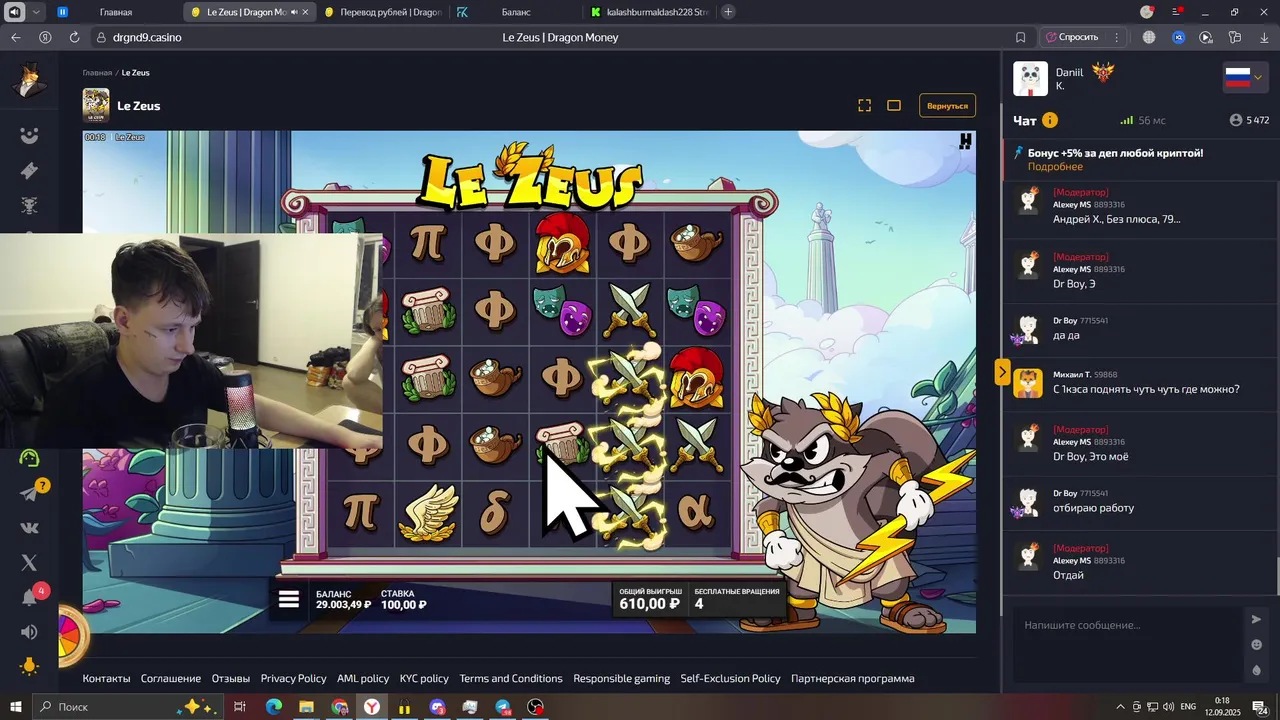Switch to theater wide view mode
The image size is (1280, 720).
tap(894, 105)
